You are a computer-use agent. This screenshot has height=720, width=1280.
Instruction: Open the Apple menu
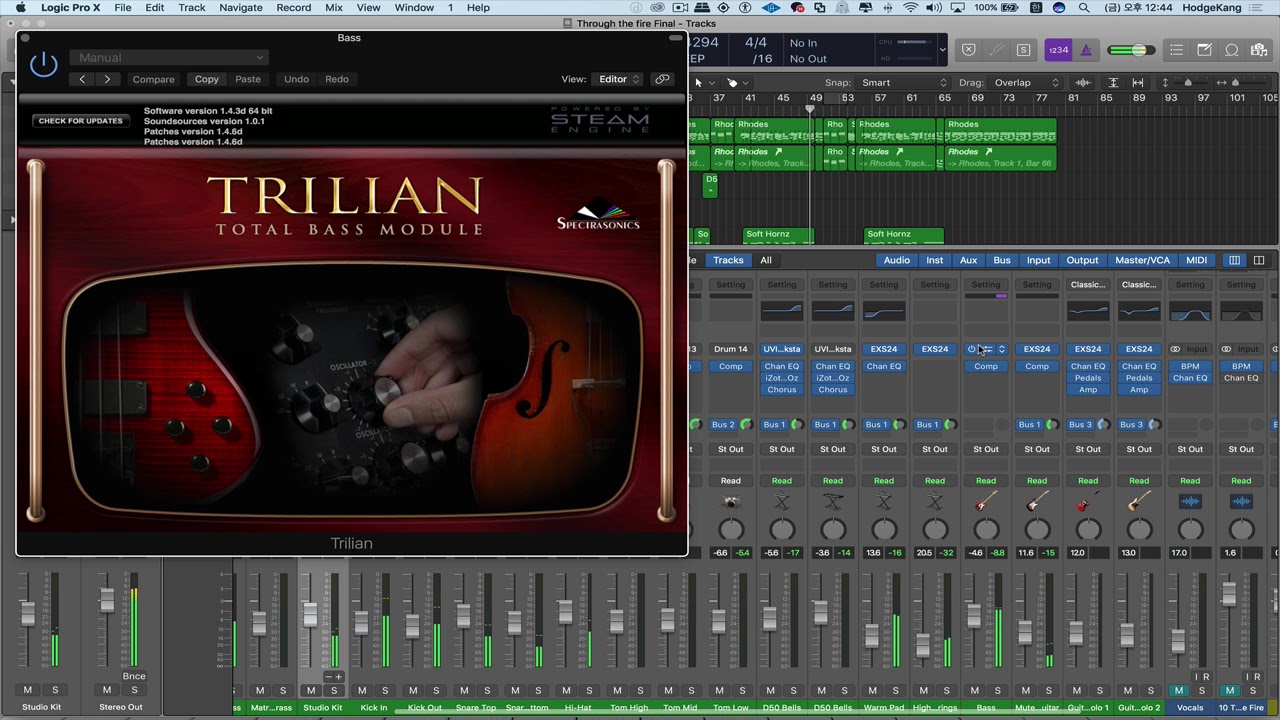coord(20,8)
